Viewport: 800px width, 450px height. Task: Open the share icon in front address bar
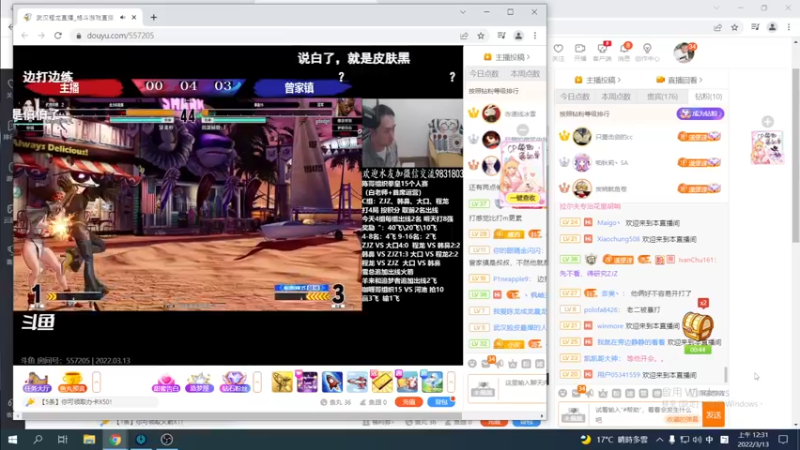tap(464, 36)
